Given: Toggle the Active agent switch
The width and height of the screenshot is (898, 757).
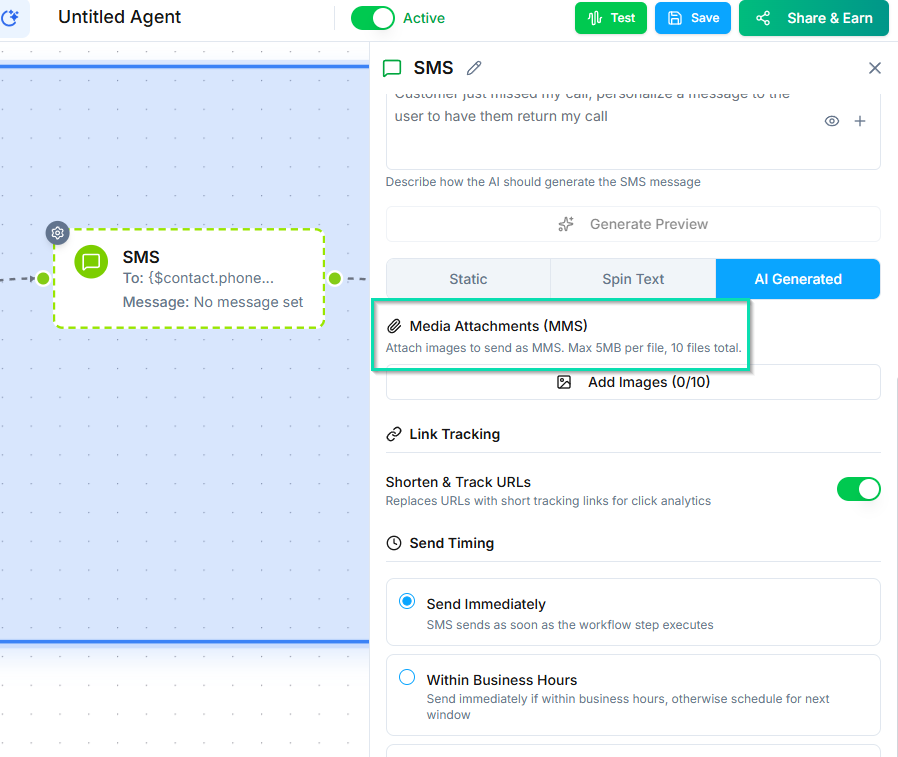Looking at the screenshot, I should tap(373, 18).
